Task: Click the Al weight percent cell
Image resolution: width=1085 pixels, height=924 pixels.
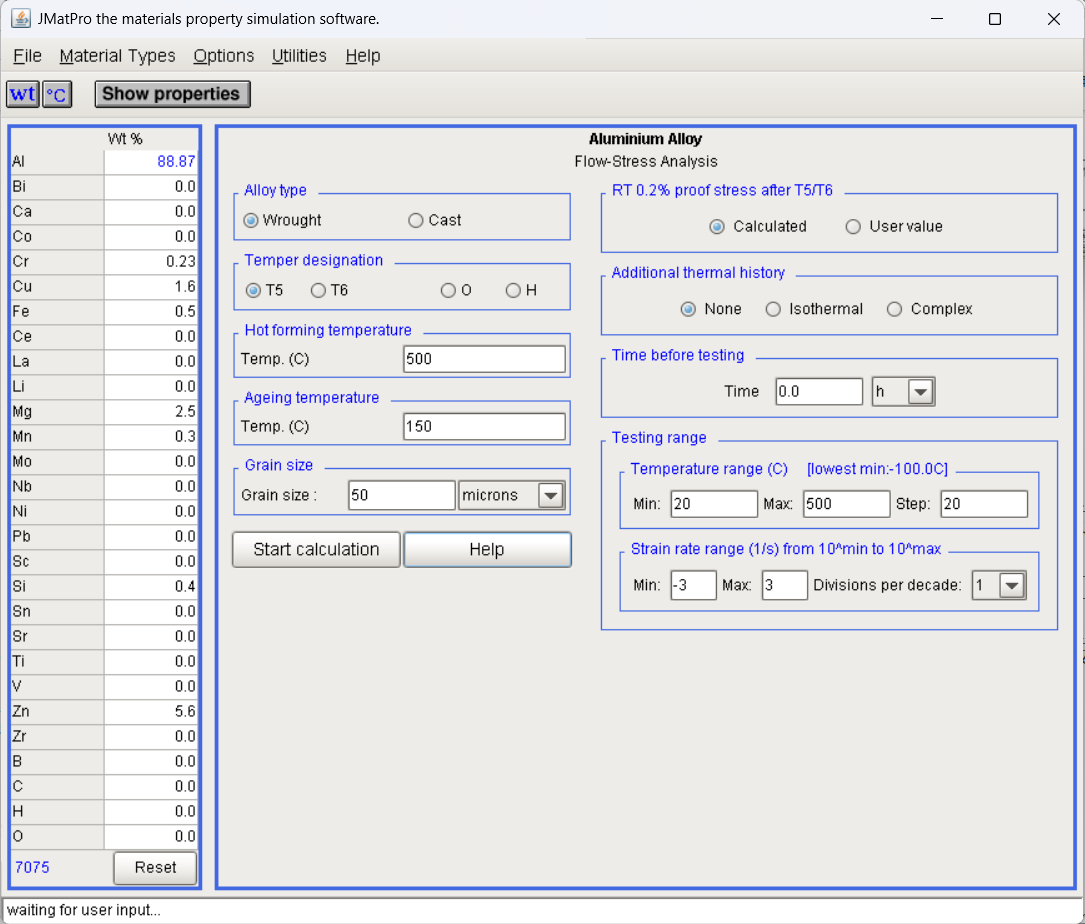Action: 151,162
